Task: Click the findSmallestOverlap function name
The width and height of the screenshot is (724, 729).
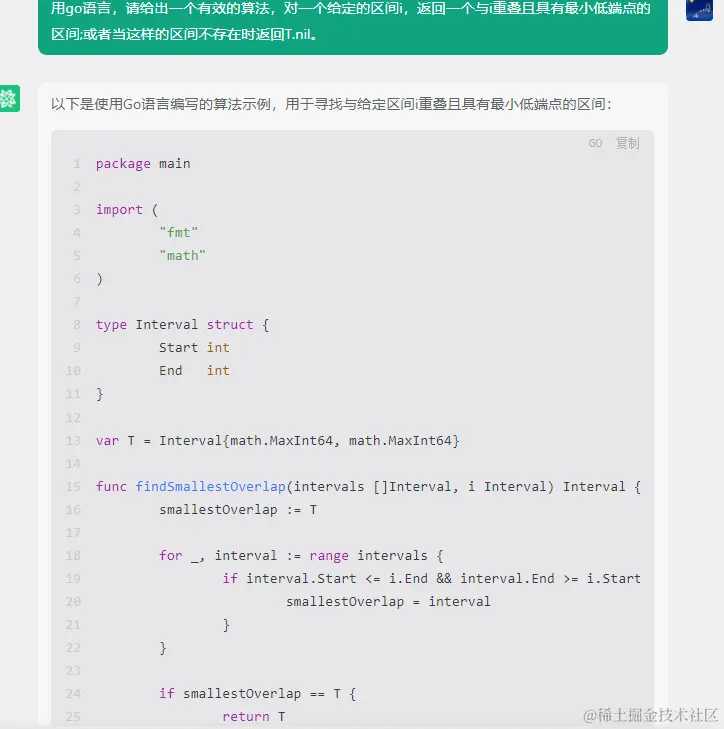Action: [210, 486]
